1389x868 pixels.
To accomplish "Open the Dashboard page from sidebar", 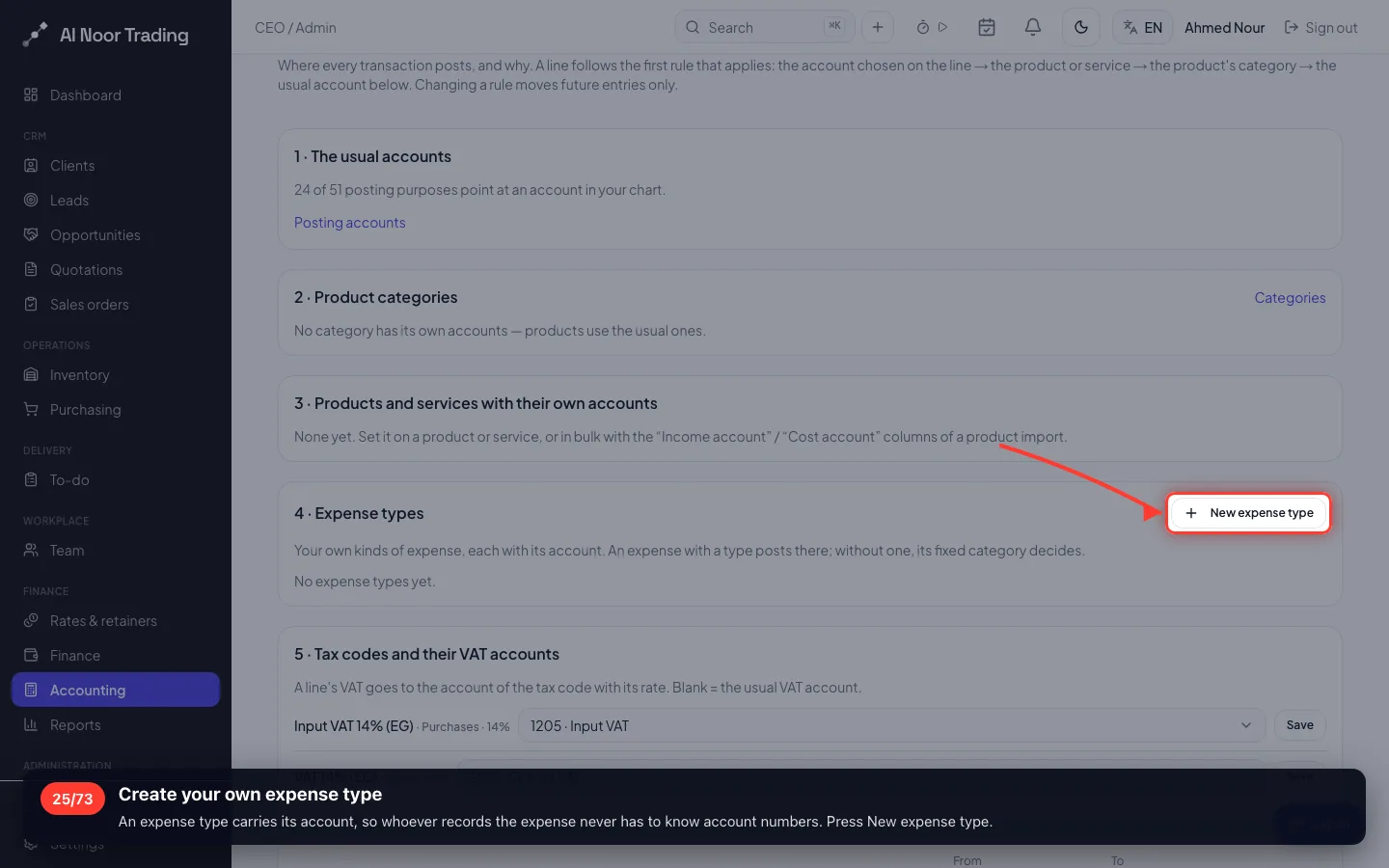I will 116,95.
